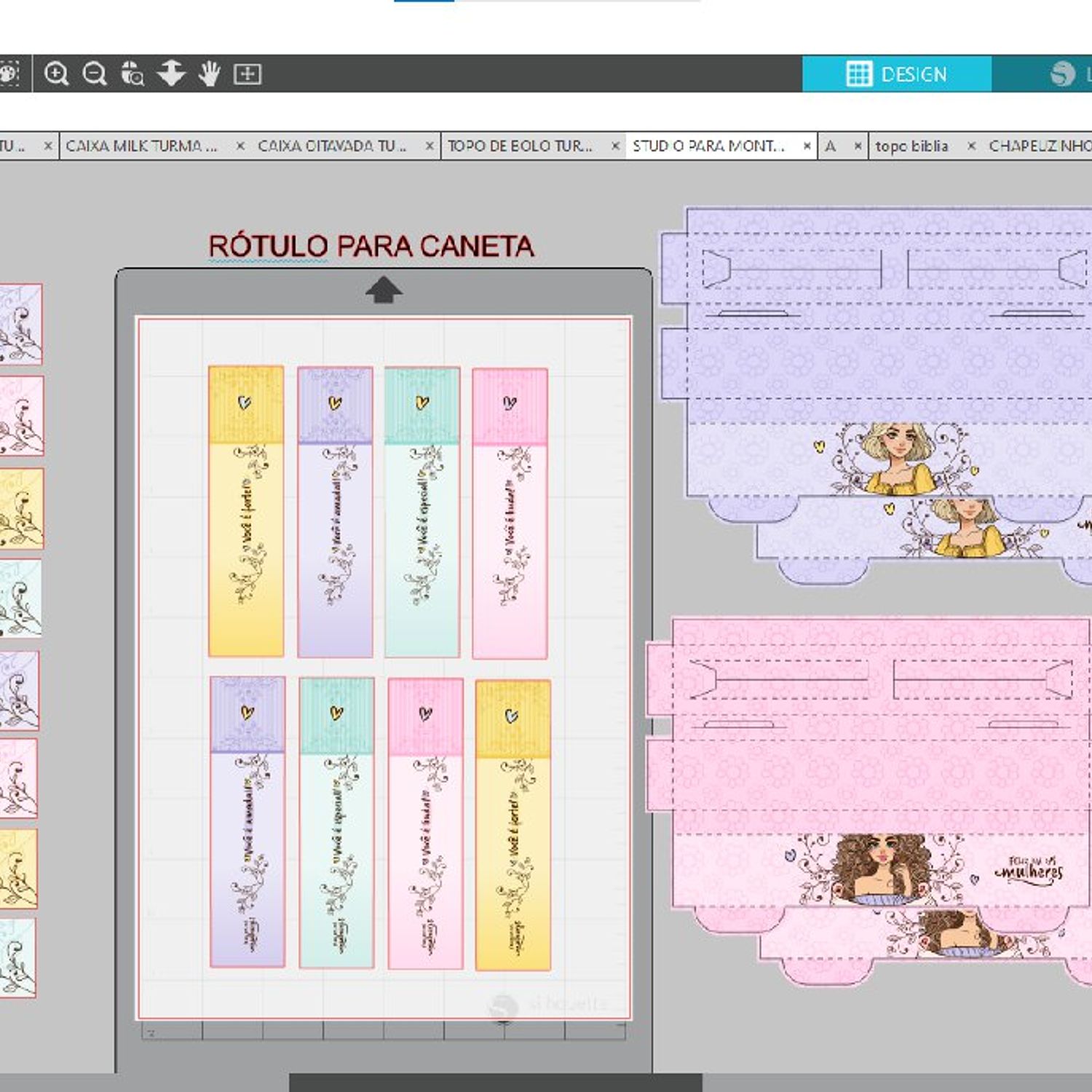Viewport: 1092px width, 1092px height.
Task: Click the Fit to Page icon
Action: (248, 74)
